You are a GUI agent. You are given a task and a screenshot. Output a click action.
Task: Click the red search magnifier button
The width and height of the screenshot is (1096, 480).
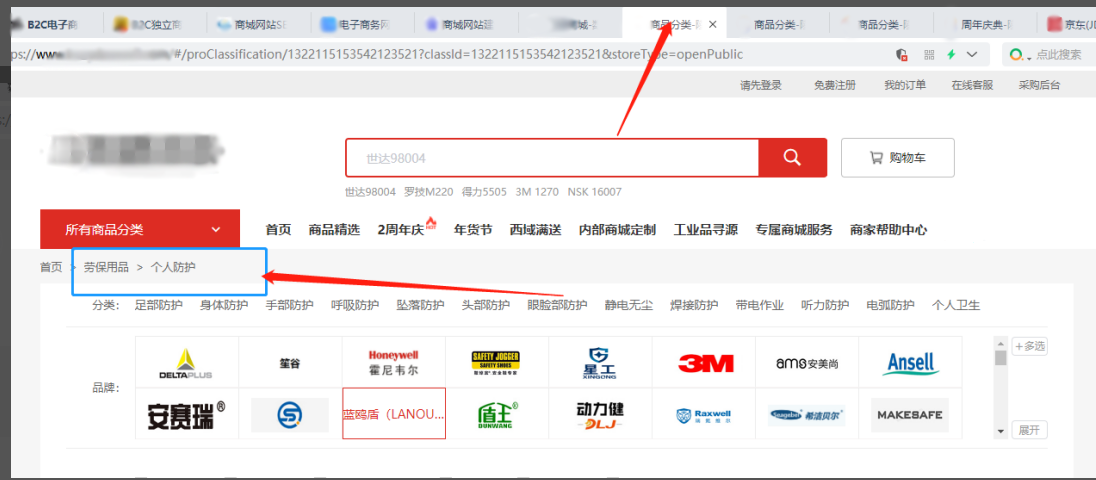[792, 158]
